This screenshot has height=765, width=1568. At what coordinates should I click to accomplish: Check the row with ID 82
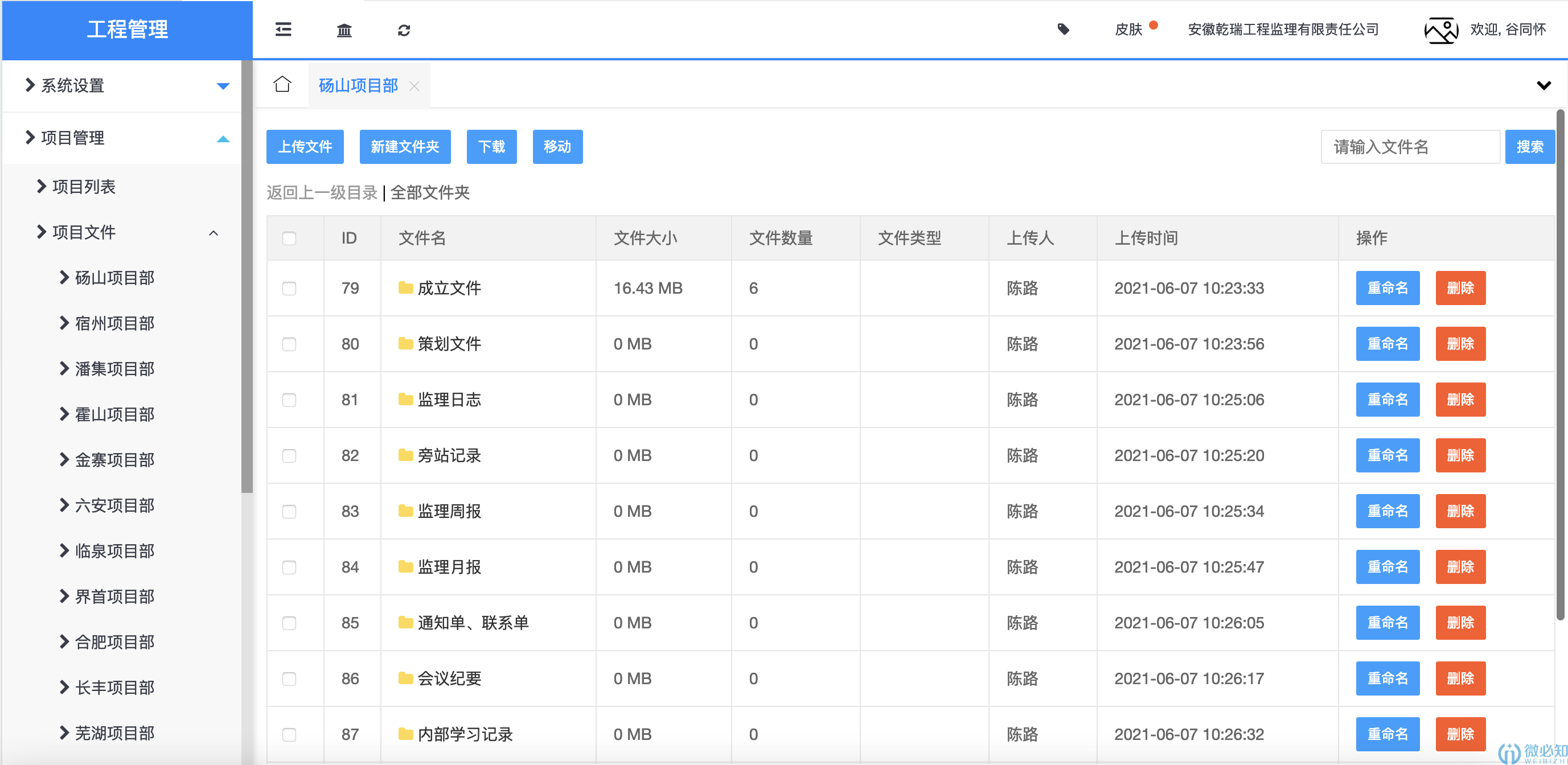289,455
